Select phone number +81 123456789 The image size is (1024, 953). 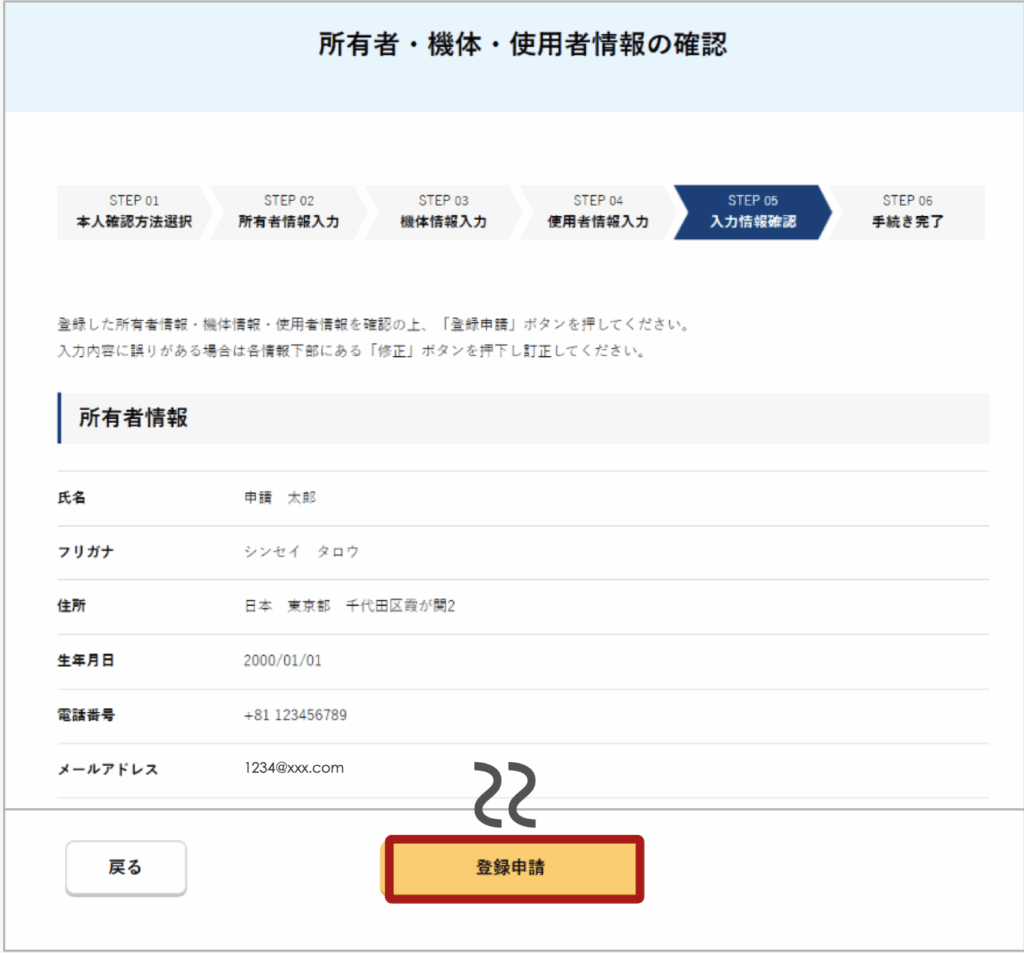(x=295, y=715)
